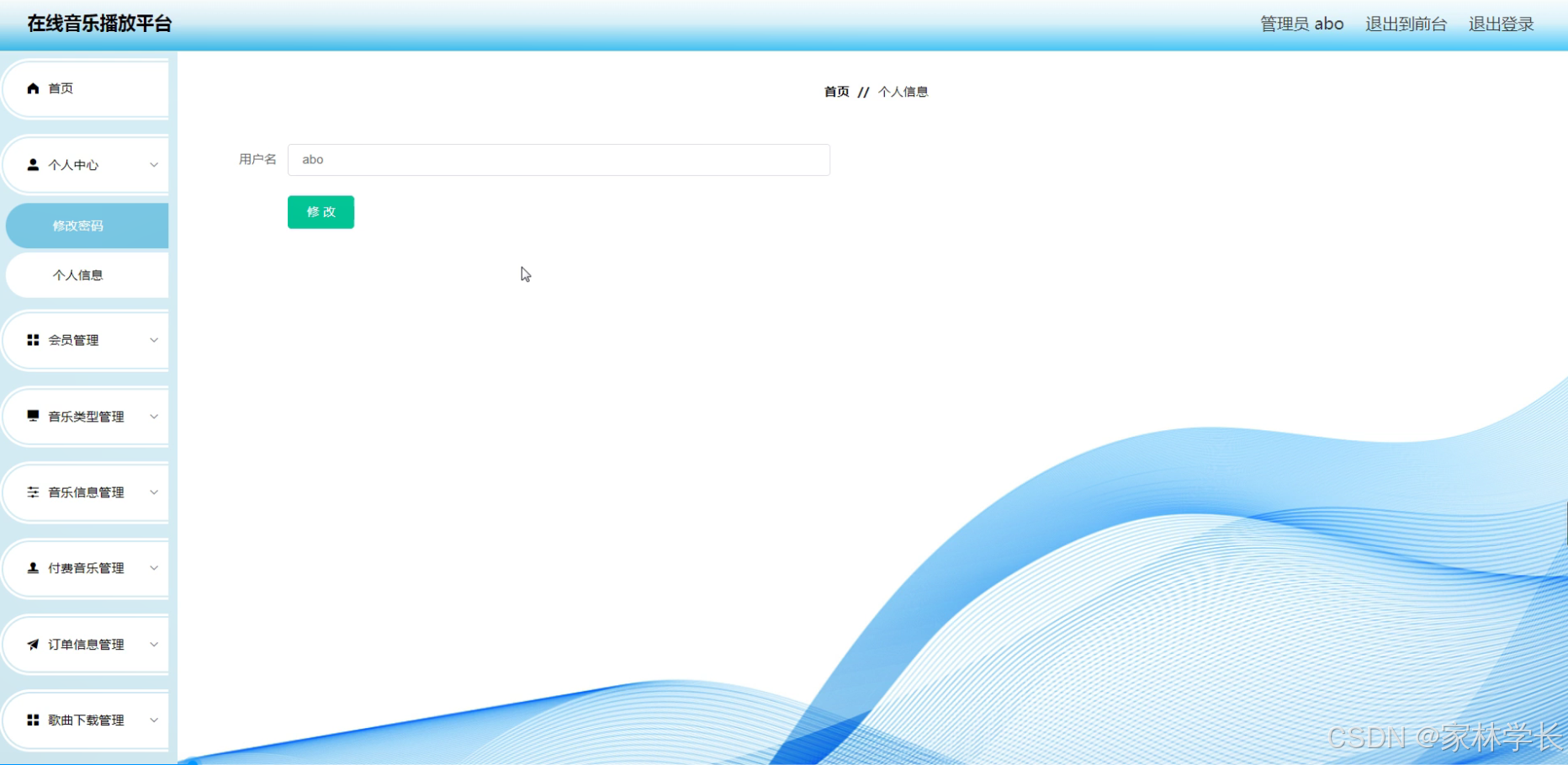Click the 首页 breadcrumb link

click(x=836, y=92)
